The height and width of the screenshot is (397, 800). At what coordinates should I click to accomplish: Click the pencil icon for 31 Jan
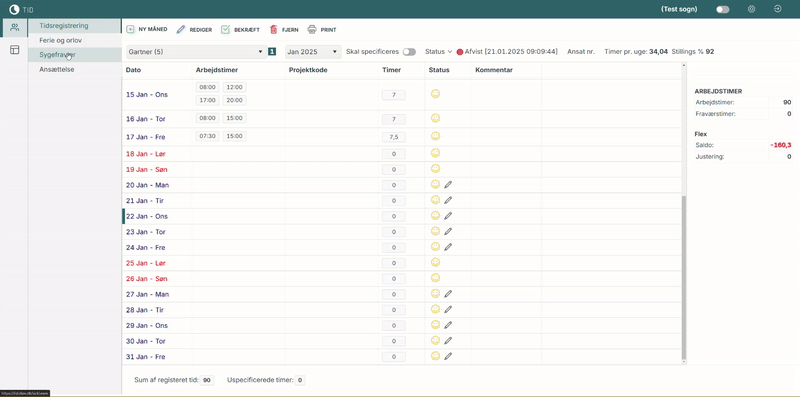[448, 356]
